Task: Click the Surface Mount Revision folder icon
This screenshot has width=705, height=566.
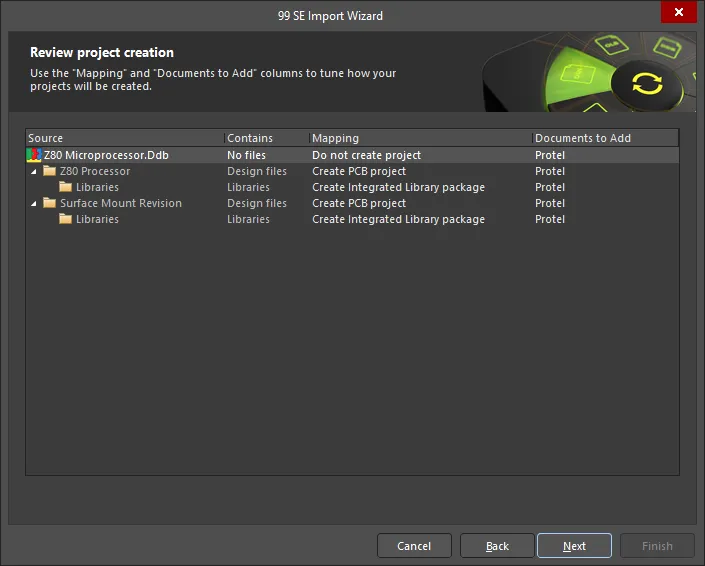Action: click(49, 203)
